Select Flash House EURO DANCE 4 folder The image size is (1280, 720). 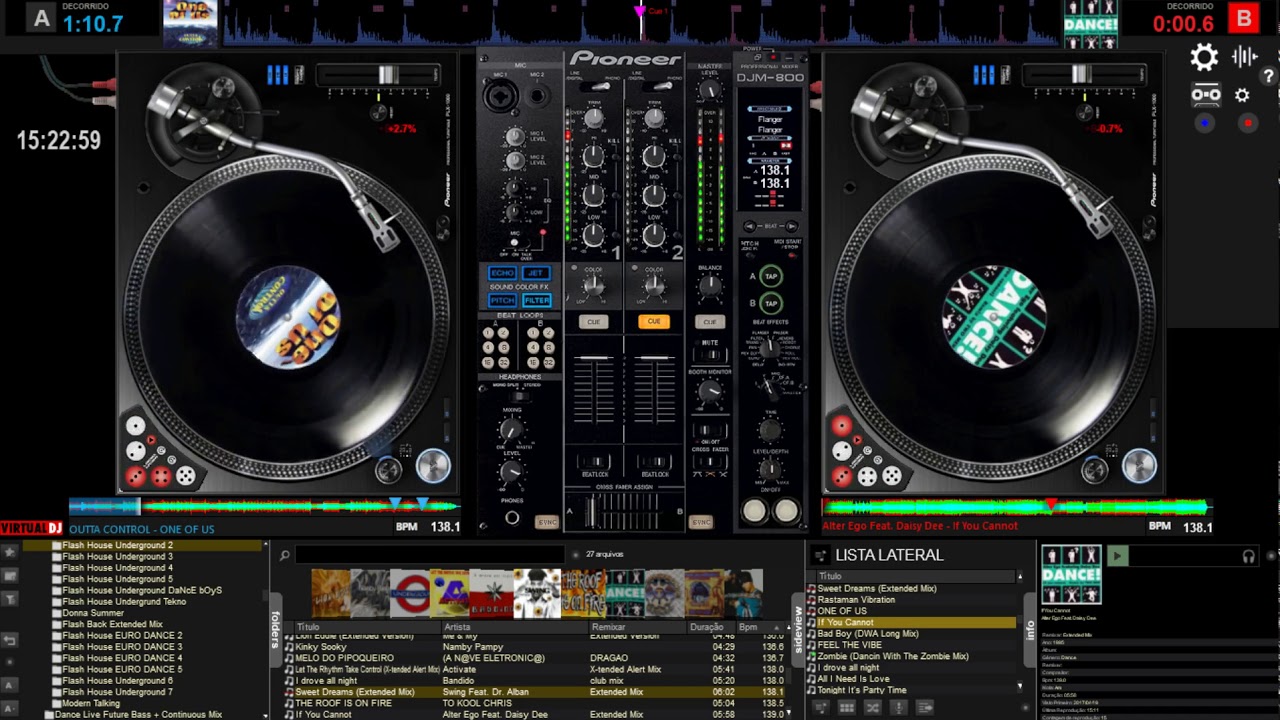(122, 658)
